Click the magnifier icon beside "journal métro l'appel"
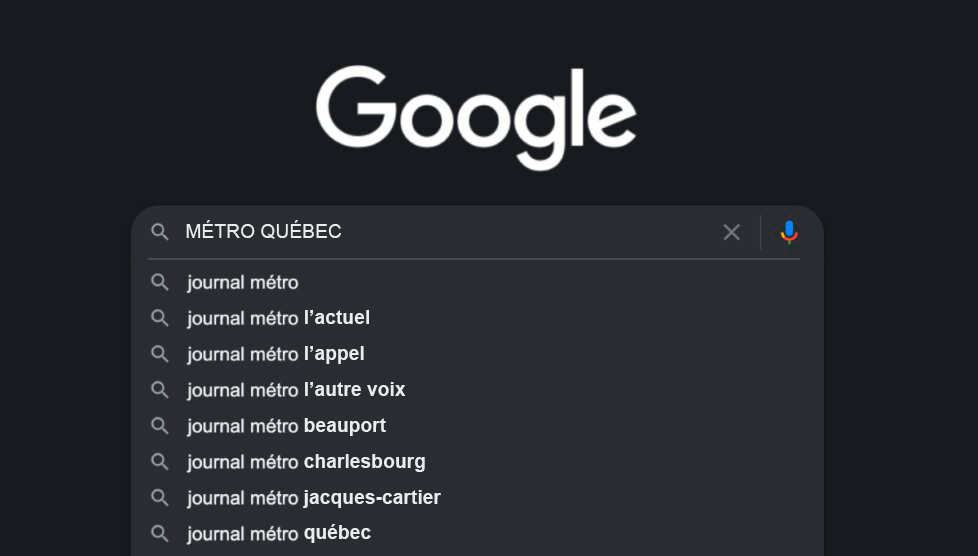The image size is (978, 556). pyautogui.click(x=160, y=354)
